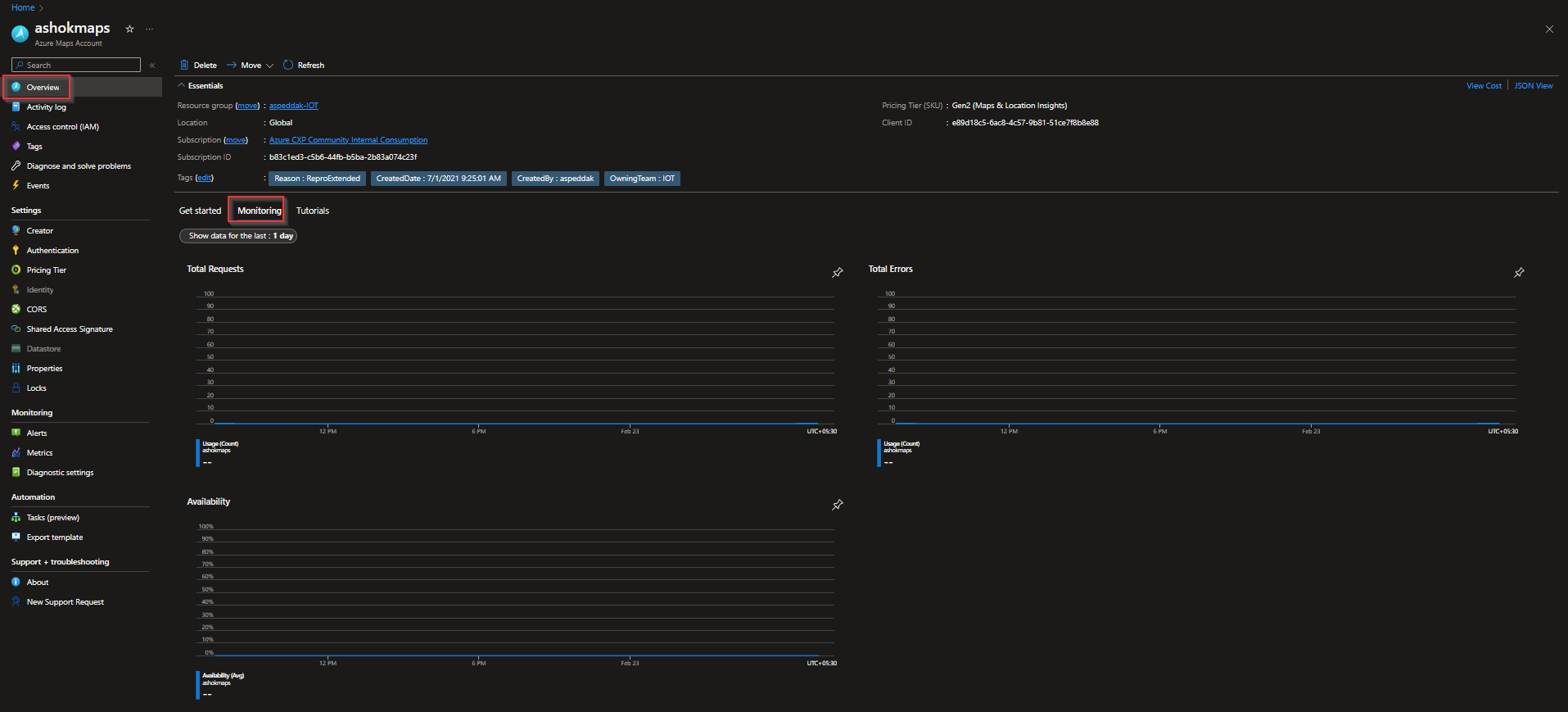Screen dimensions: 1568x712
Task: Click the Total Requests chart title
Action: coord(215,269)
